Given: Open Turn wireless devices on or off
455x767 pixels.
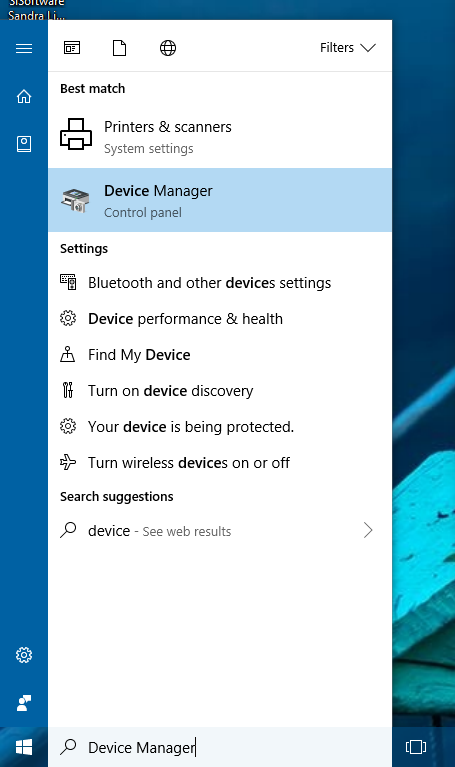Looking at the screenshot, I should 220,463.
